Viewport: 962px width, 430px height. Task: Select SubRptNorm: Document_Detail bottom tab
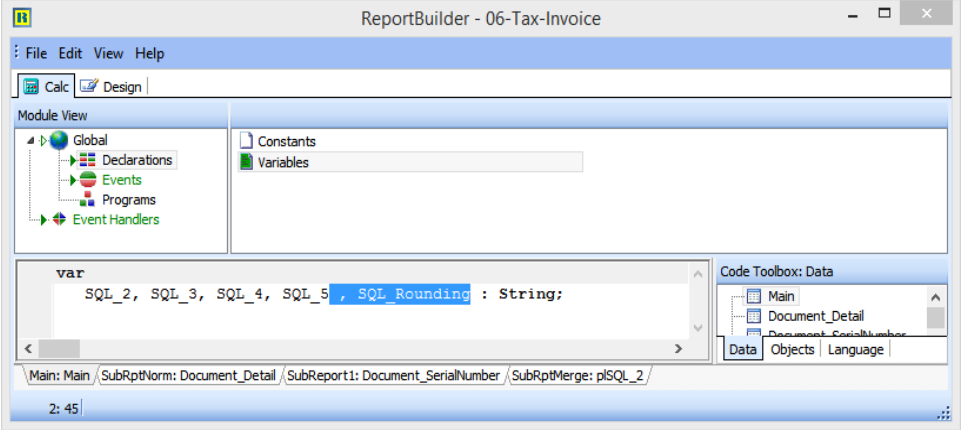point(188,376)
